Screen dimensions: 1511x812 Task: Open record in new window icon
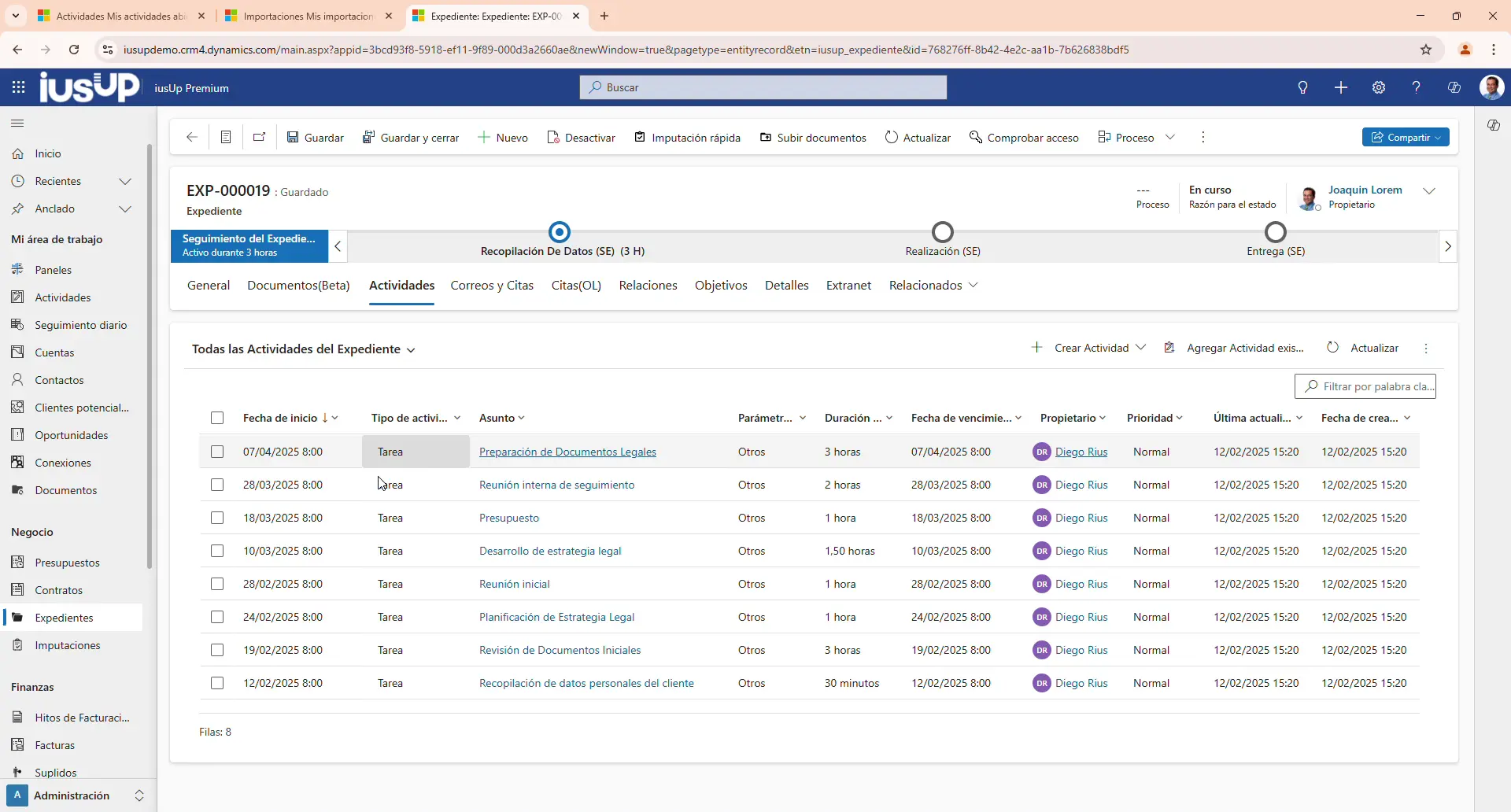coord(259,138)
